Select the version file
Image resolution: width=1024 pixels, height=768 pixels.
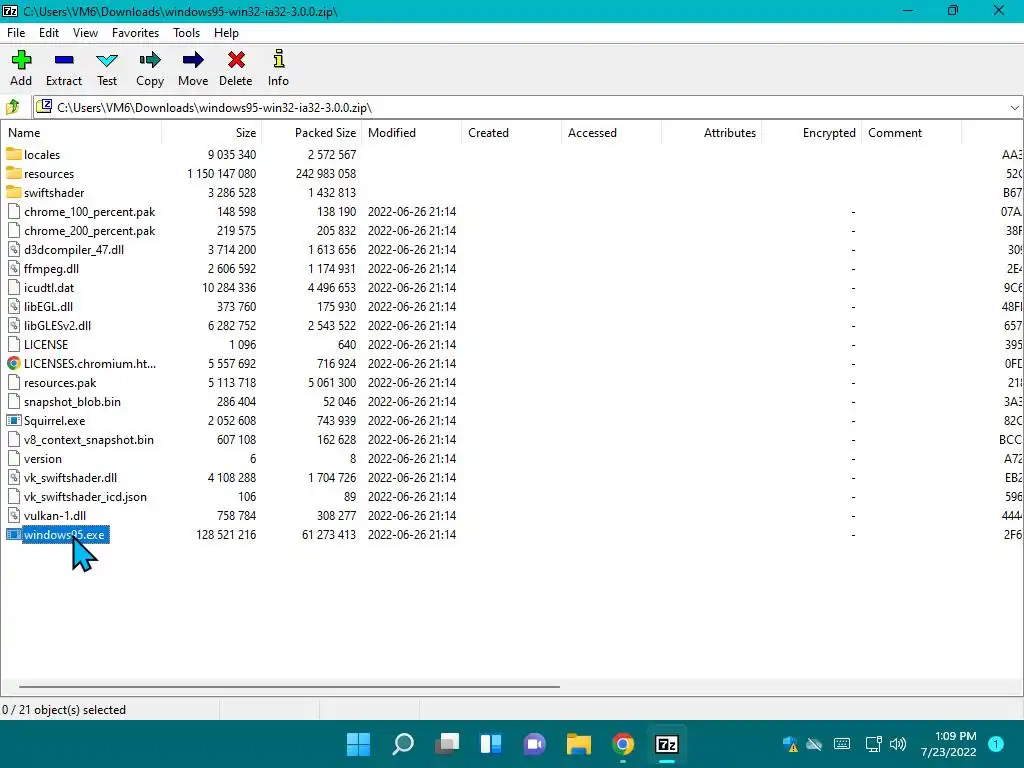[x=42, y=458]
